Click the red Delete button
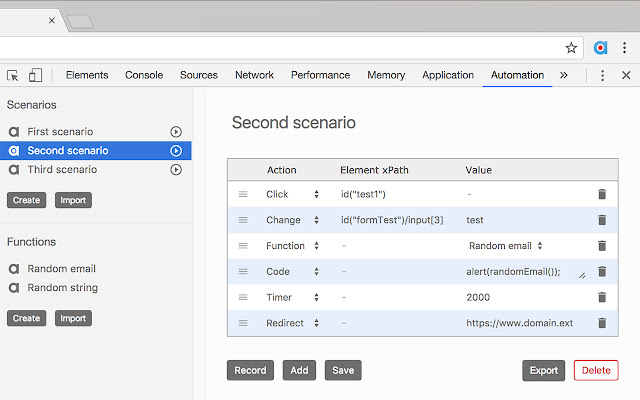640x400 pixels. click(595, 370)
